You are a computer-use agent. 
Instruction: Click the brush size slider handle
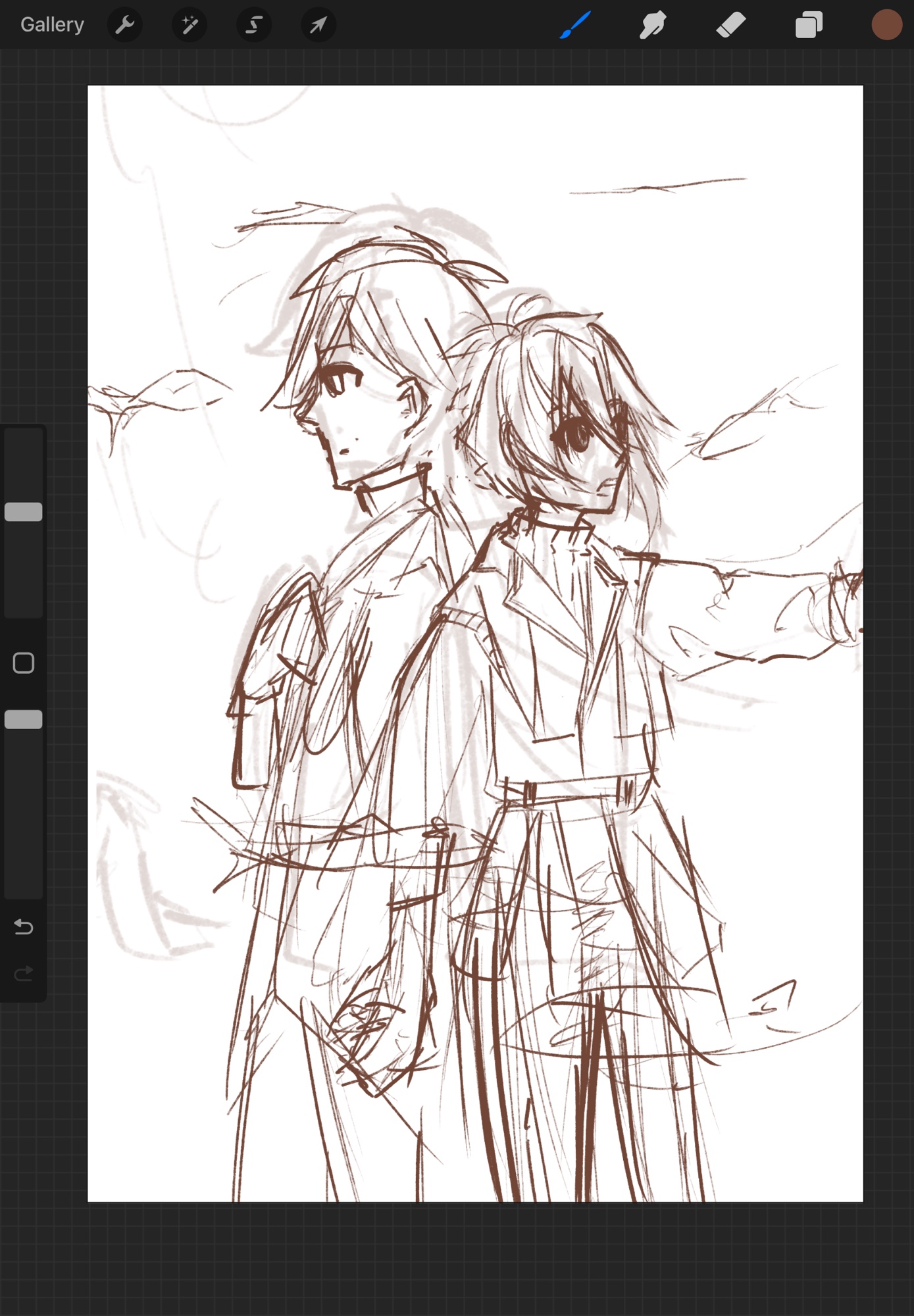pos(24,512)
